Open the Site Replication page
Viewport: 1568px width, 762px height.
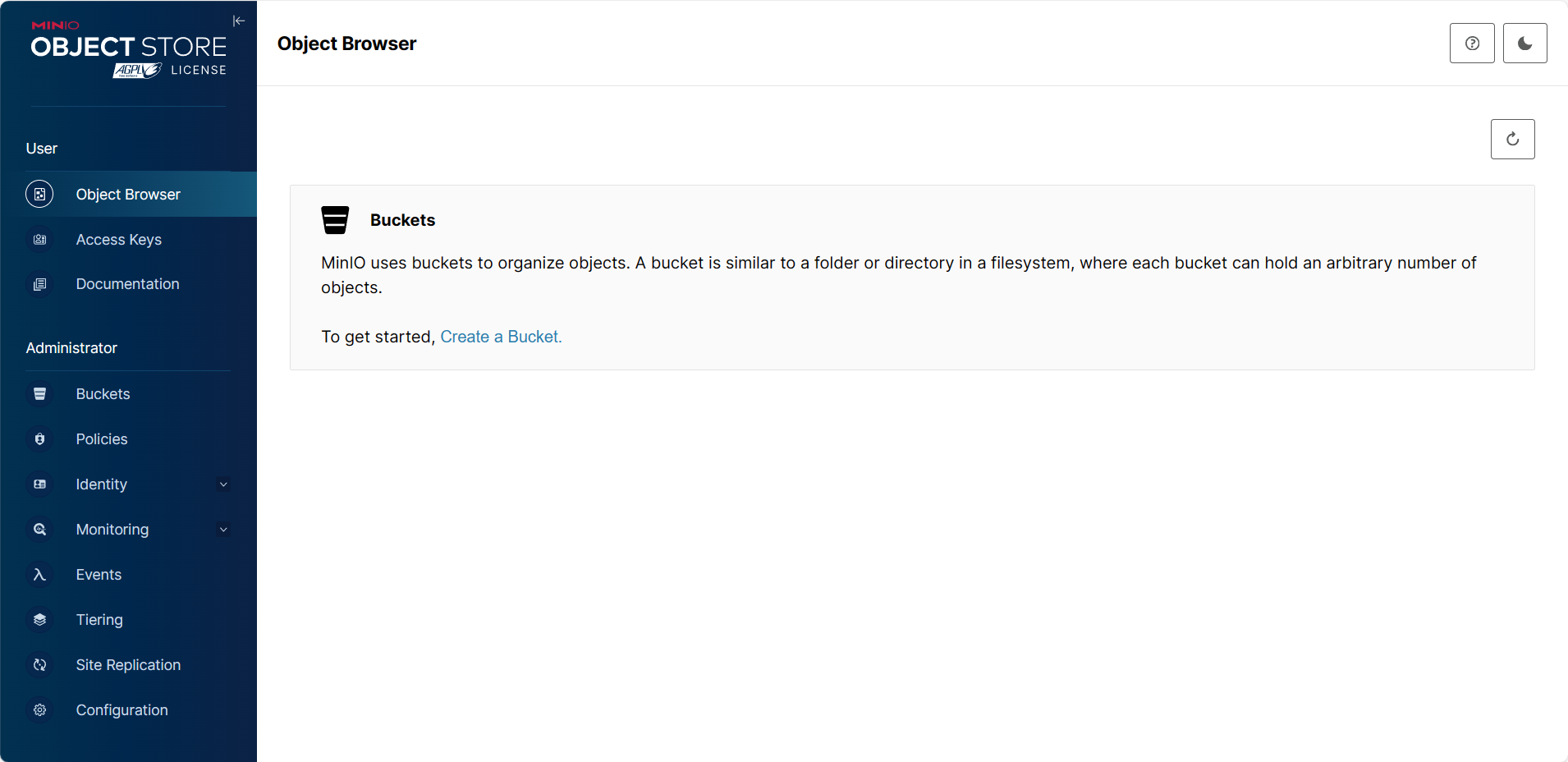tap(128, 665)
